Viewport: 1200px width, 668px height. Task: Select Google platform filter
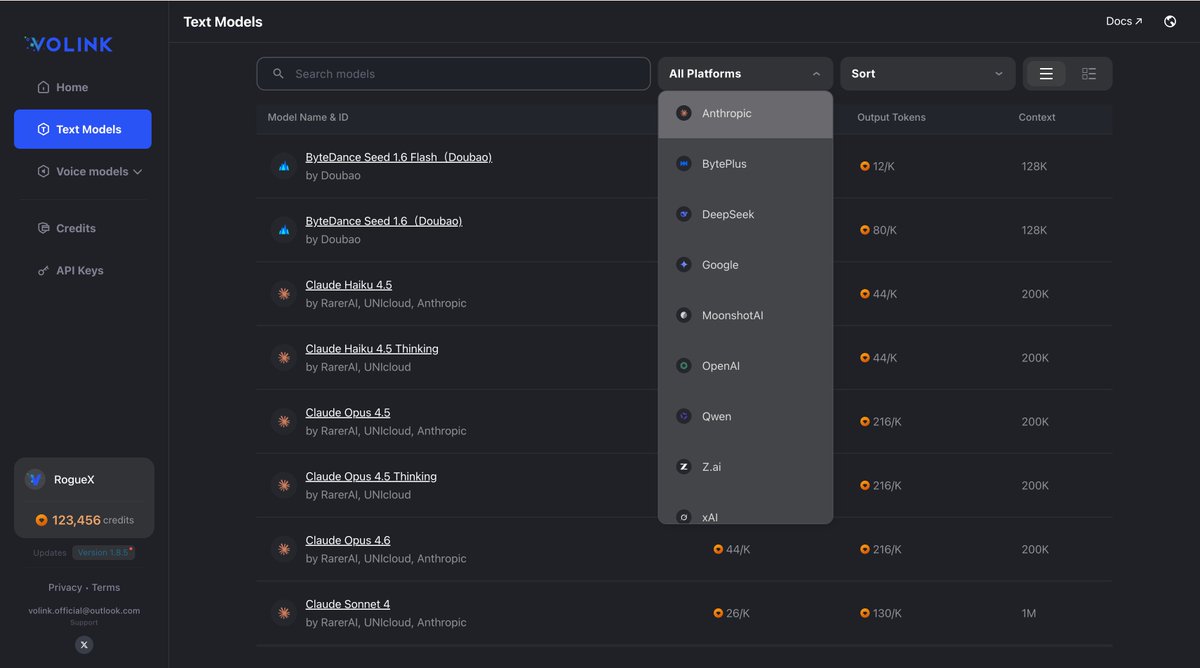point(745,265)
